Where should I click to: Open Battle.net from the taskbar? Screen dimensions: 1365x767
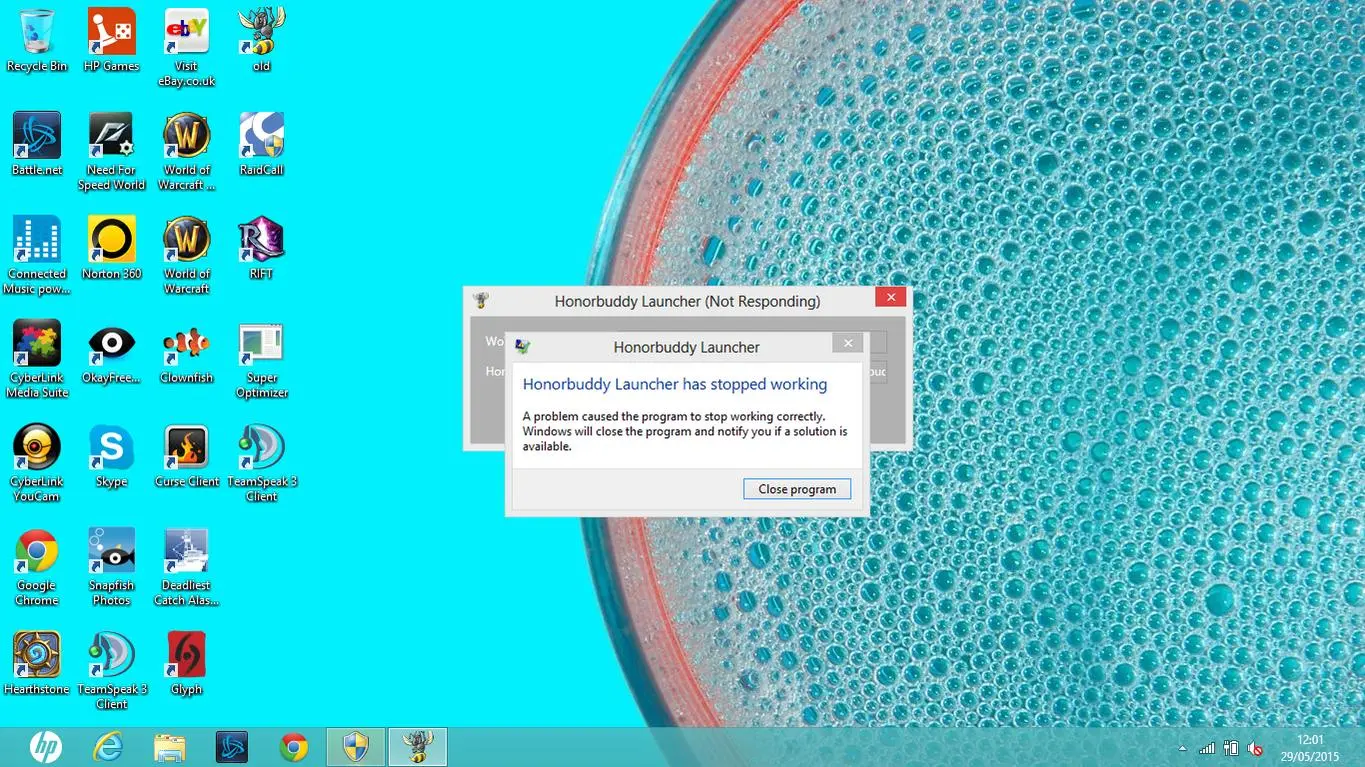[232, 747]
